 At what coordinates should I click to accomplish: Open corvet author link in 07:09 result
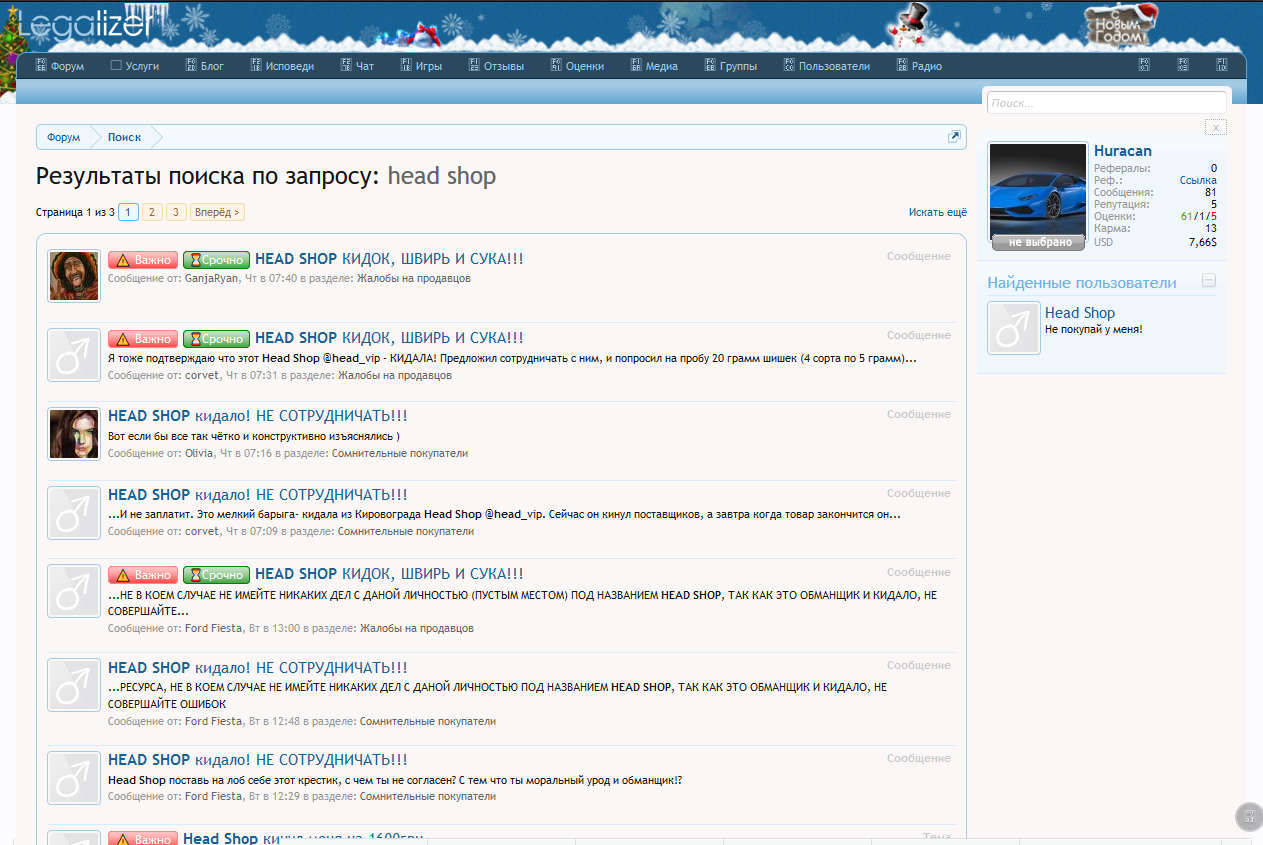click(201, 531)
